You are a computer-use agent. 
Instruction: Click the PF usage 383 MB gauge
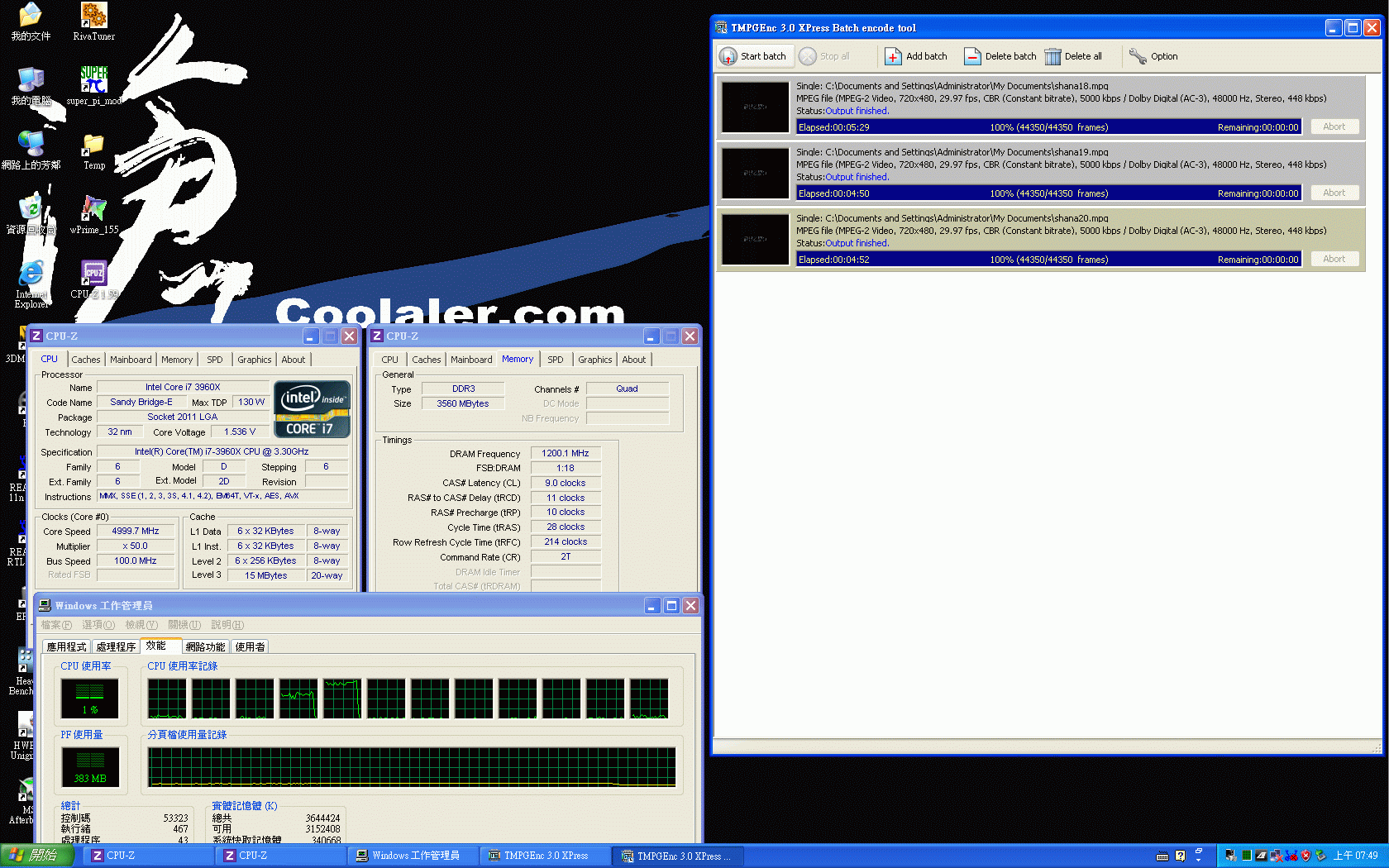[90, 766]
